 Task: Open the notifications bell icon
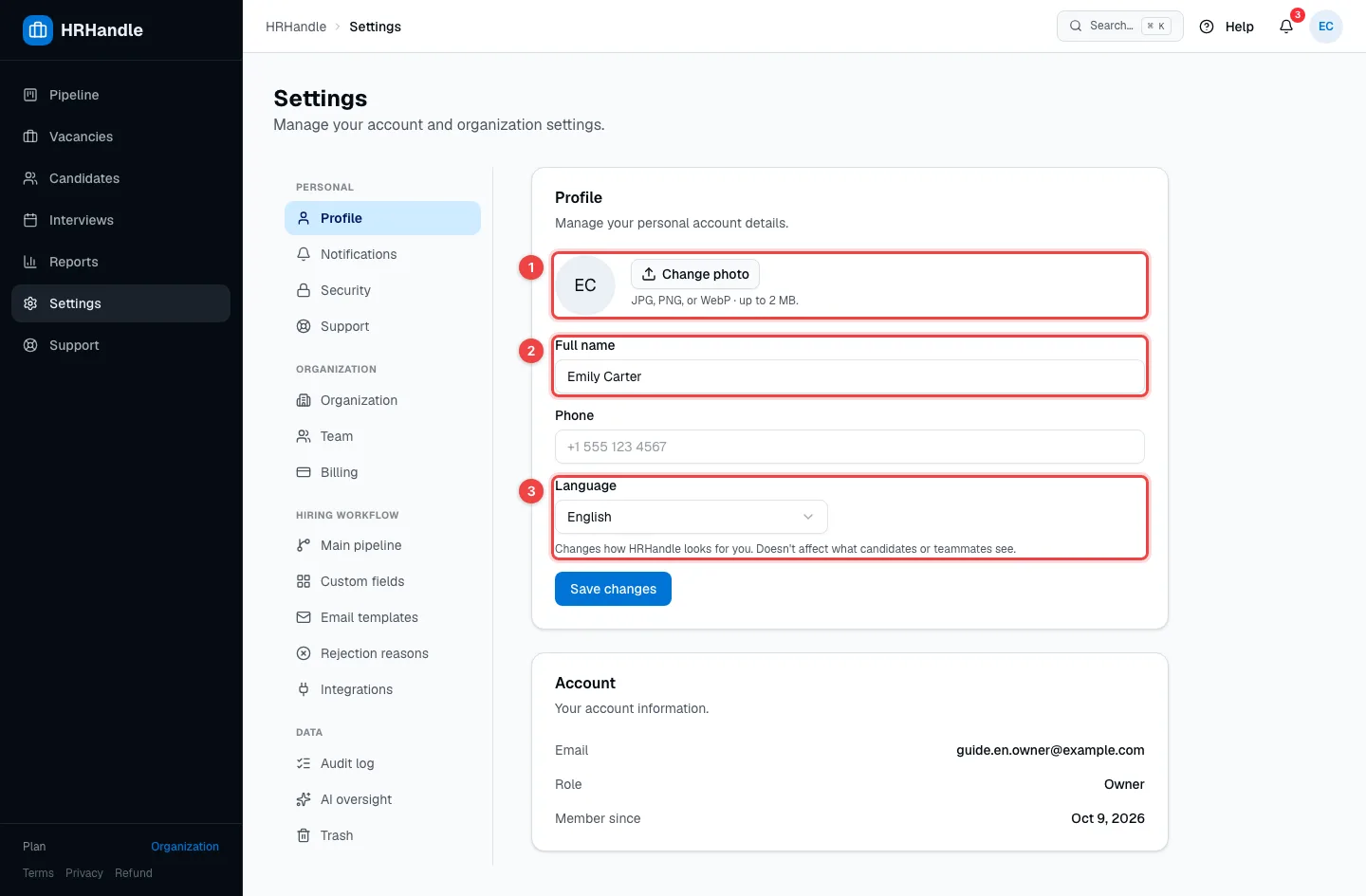tap(1286, 27)
